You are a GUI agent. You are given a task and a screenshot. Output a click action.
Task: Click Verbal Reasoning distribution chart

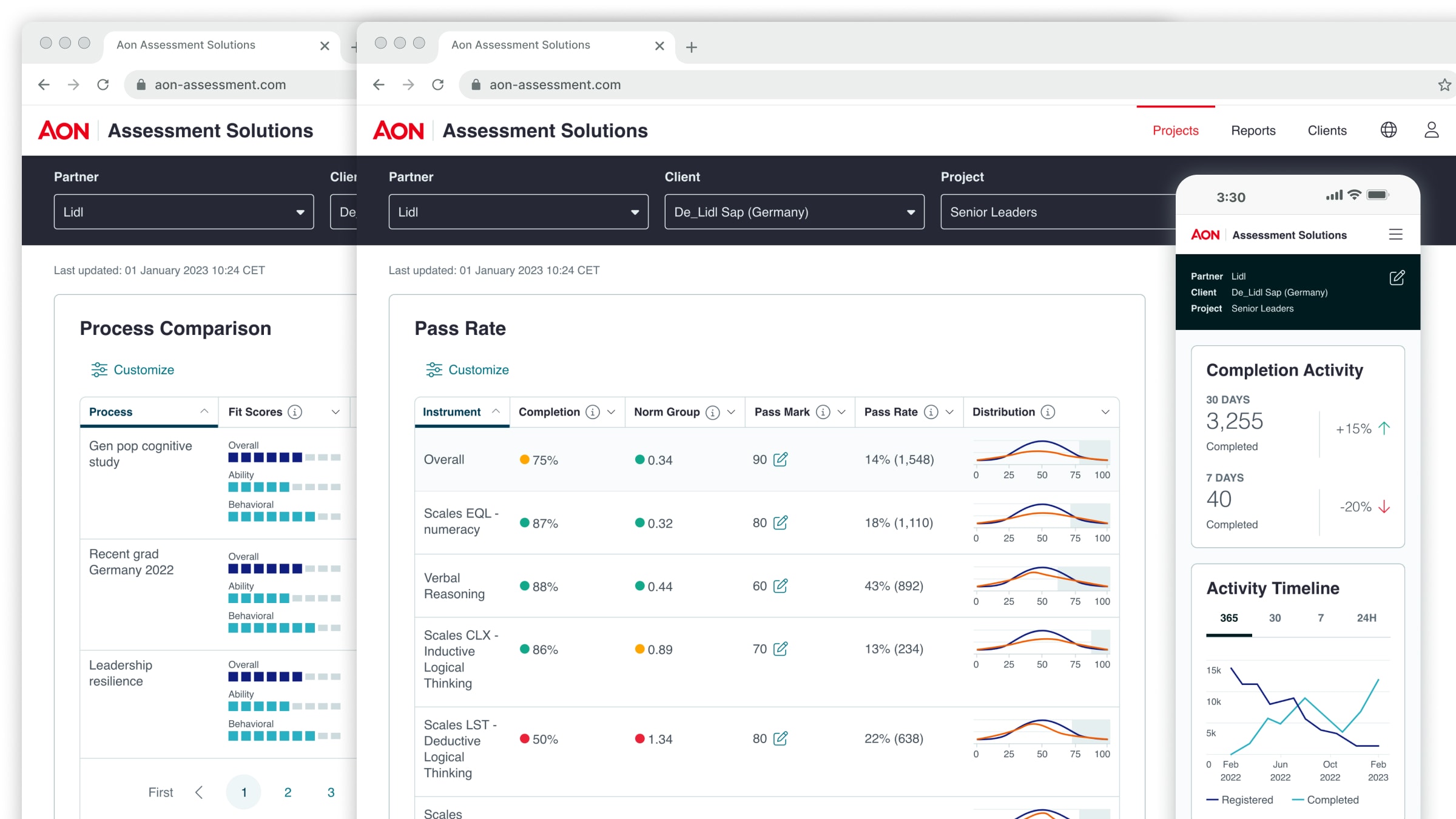click(x=1042, y=585)
